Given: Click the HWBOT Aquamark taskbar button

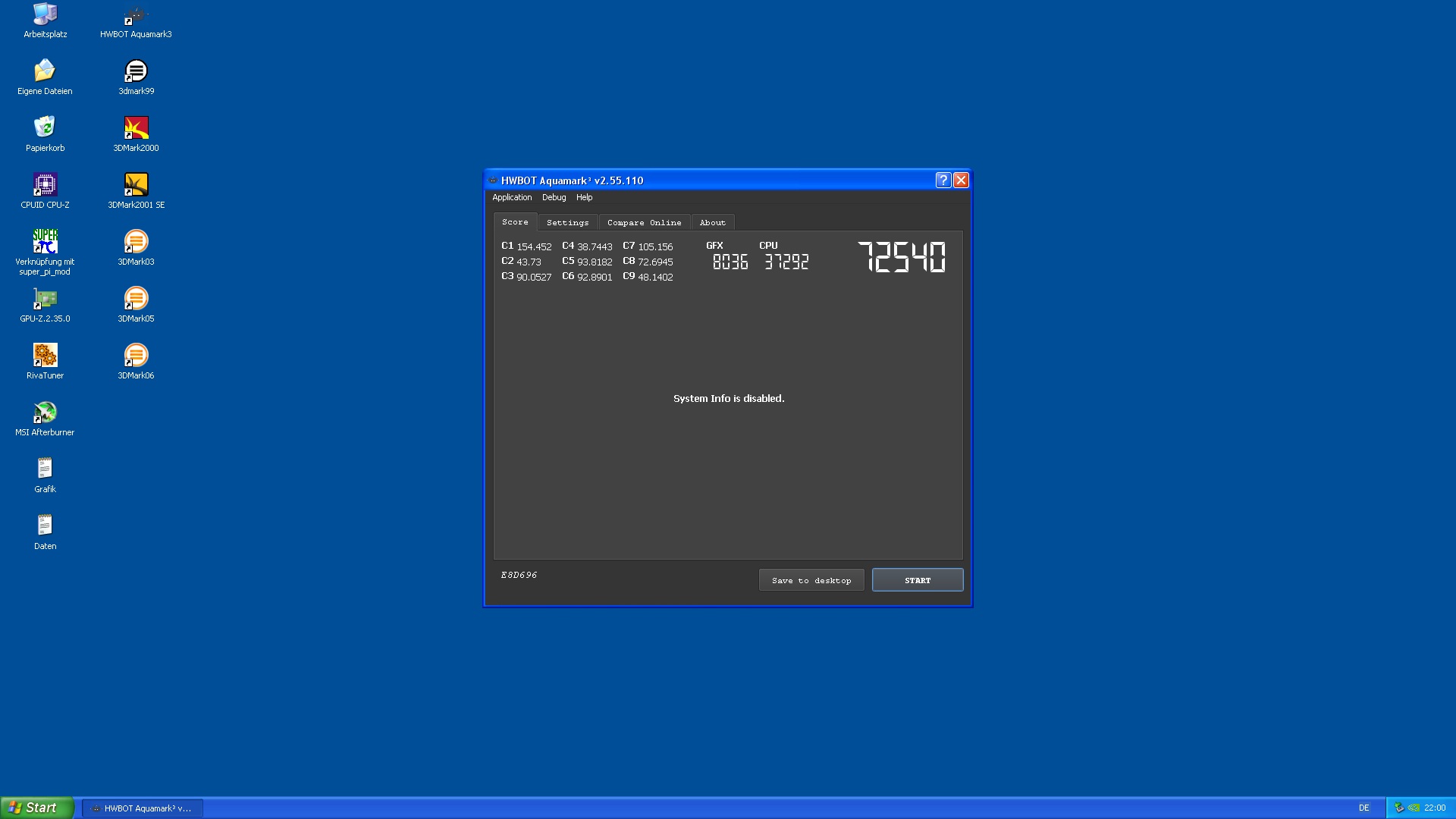Looking at the screenshot, I should tap(143, 808).
